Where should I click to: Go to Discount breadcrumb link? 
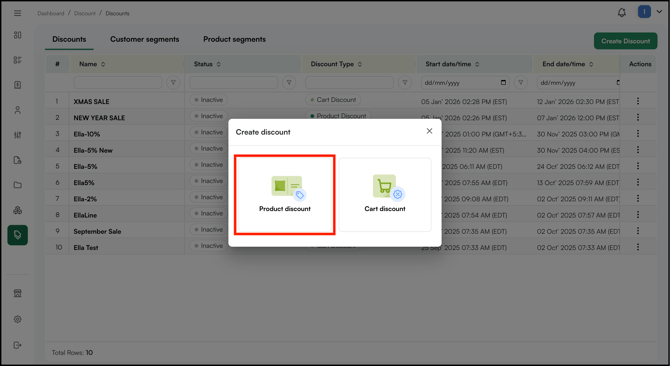tap(85, 13)
